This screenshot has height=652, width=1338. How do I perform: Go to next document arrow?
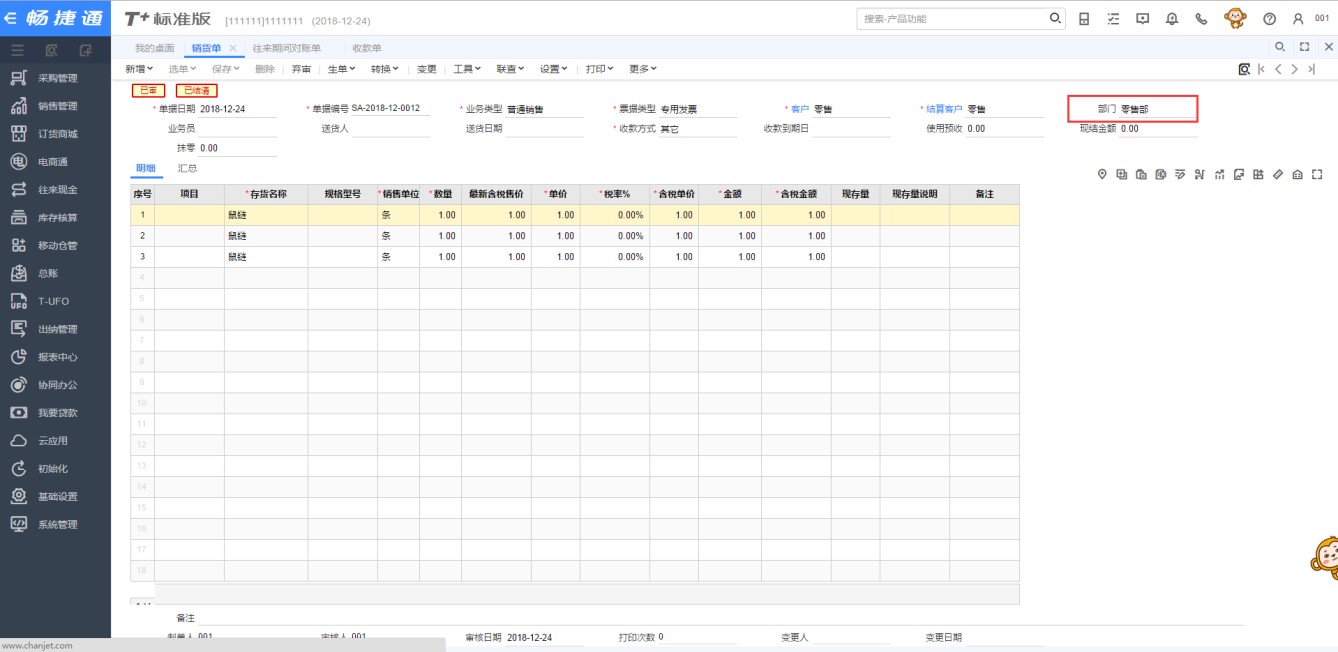click(1294, 69)
